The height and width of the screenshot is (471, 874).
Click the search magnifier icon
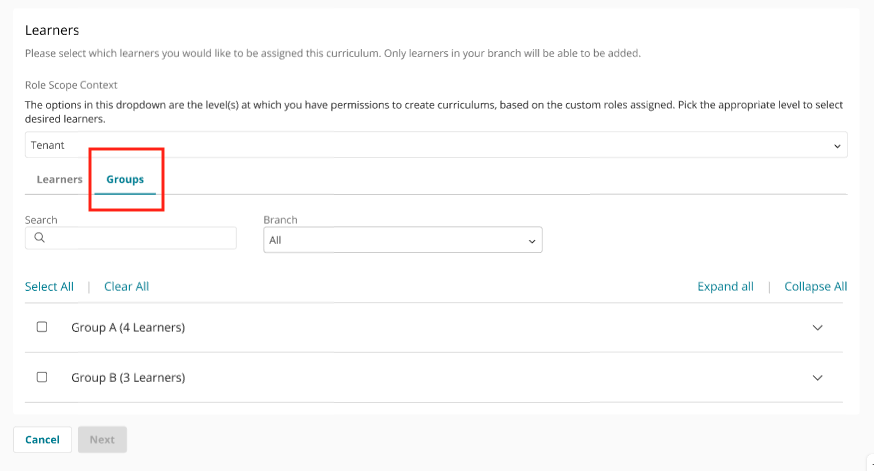click(x=40, y=237)
